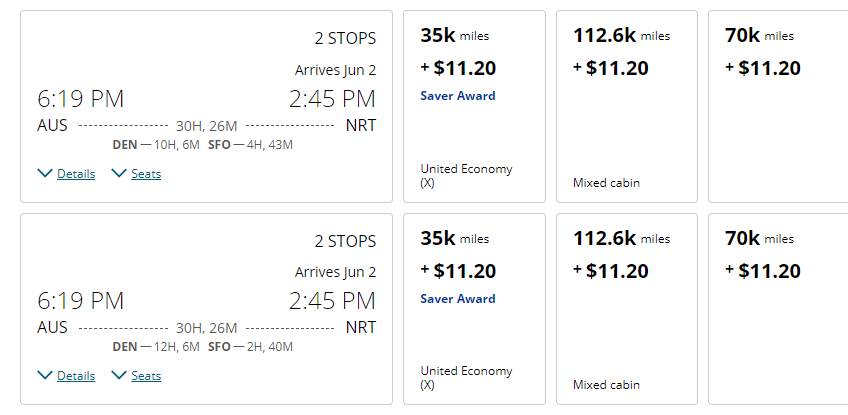Image resolution: width=848 pixels, height=415 pixels.
Task: Choose the 70k miles fare on the second flight
Action: (x=778, y=308)
